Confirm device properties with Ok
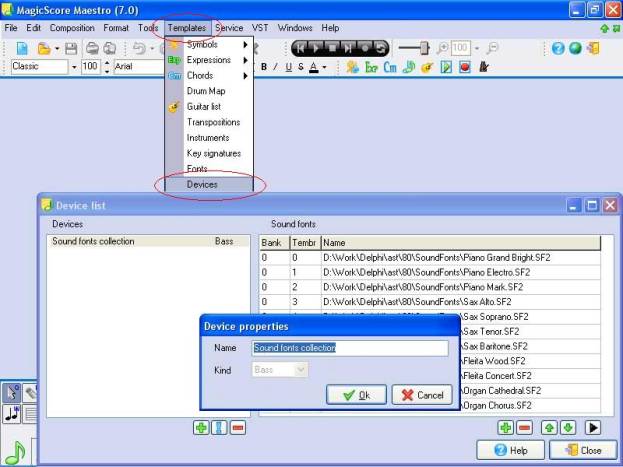 pyautogui.click(x=356, y=395)
